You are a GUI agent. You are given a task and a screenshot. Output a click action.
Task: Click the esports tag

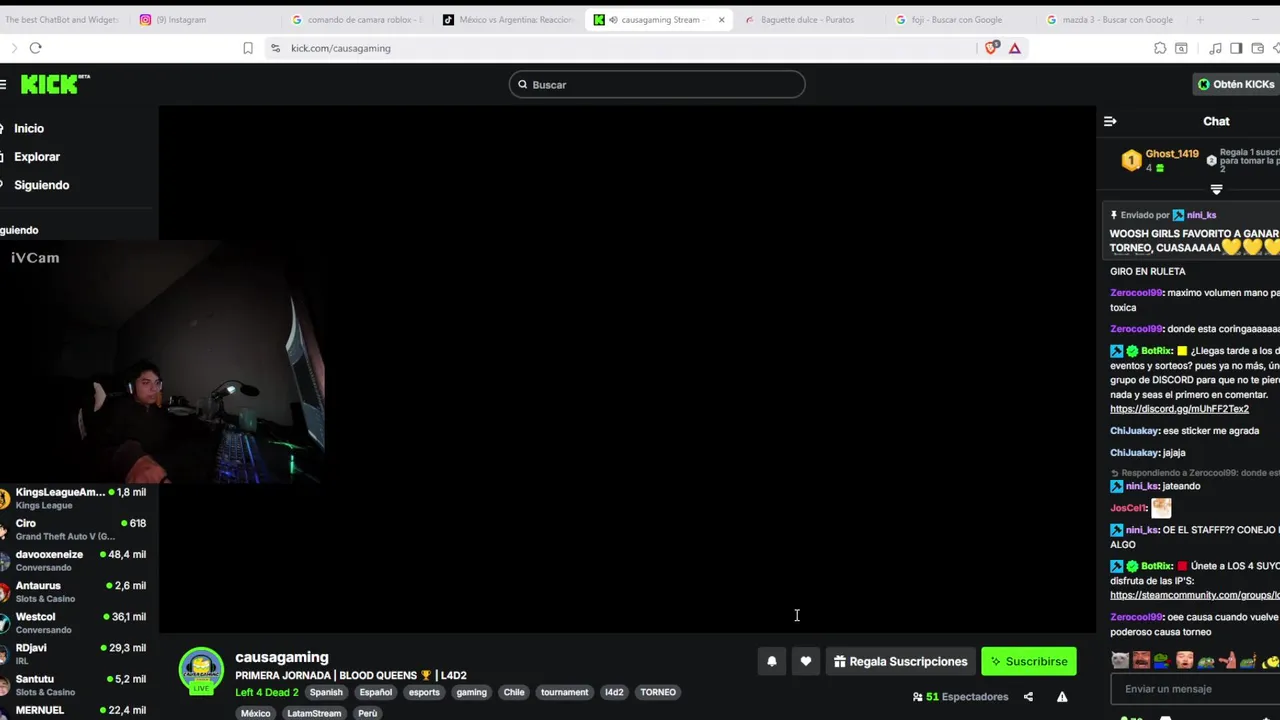coord(424,692)
